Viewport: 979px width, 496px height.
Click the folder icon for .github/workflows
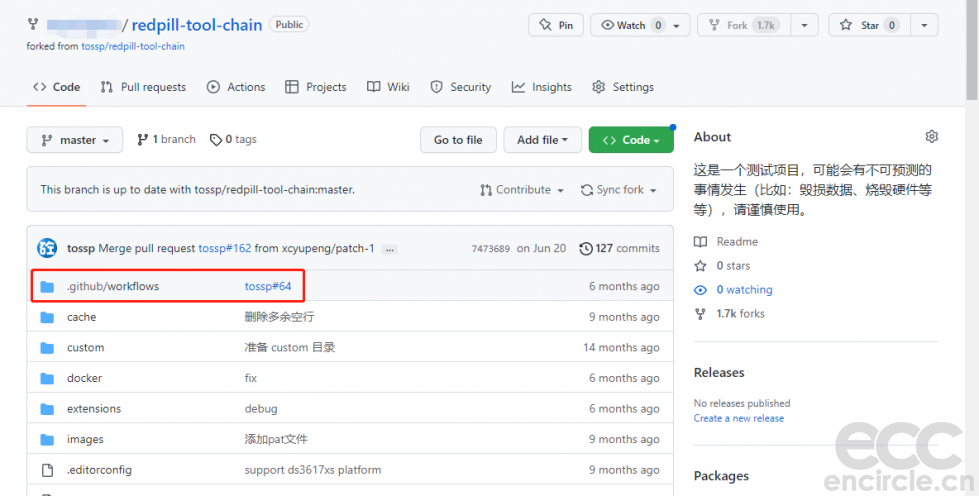point(47,287)
